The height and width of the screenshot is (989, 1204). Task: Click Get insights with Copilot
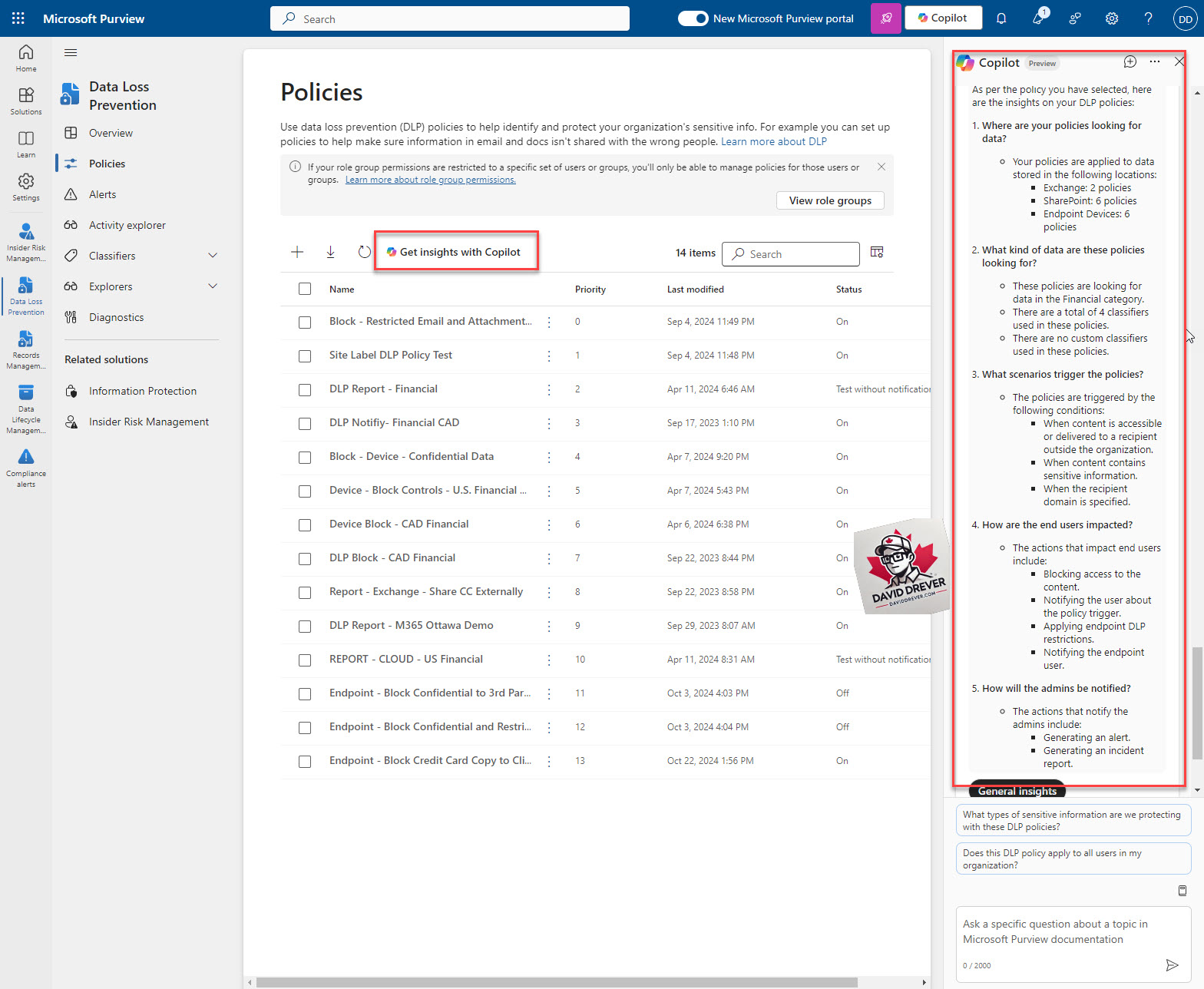(x=454, y=252)
